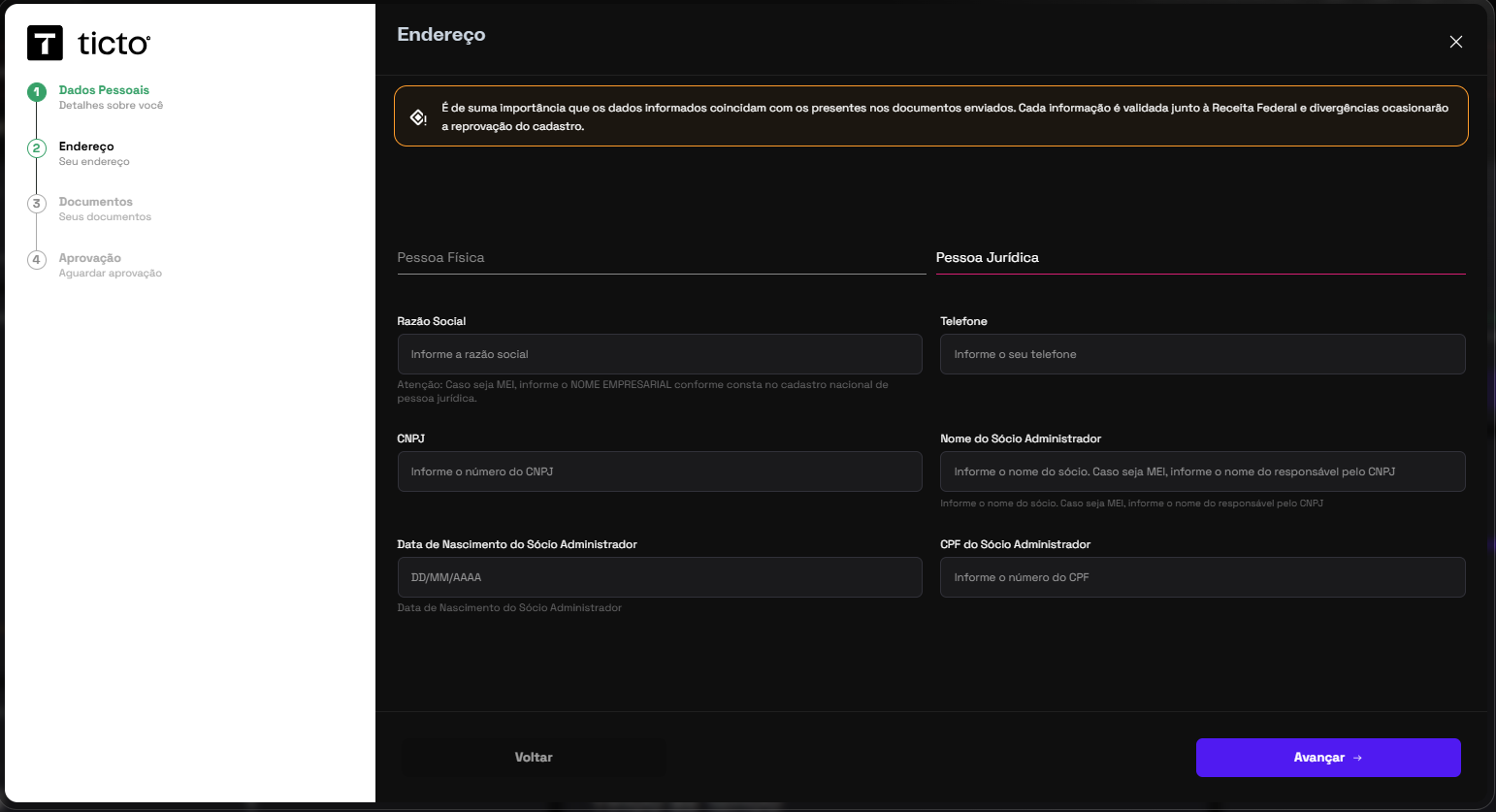The image size is (1496, 812).
Task: Click the Razão Social input field
Action: pos(659,354)
